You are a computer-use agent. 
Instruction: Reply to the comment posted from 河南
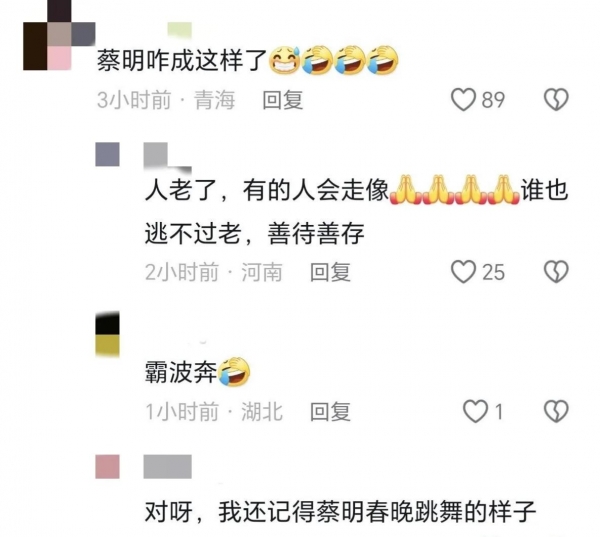(x=330, y=272)
